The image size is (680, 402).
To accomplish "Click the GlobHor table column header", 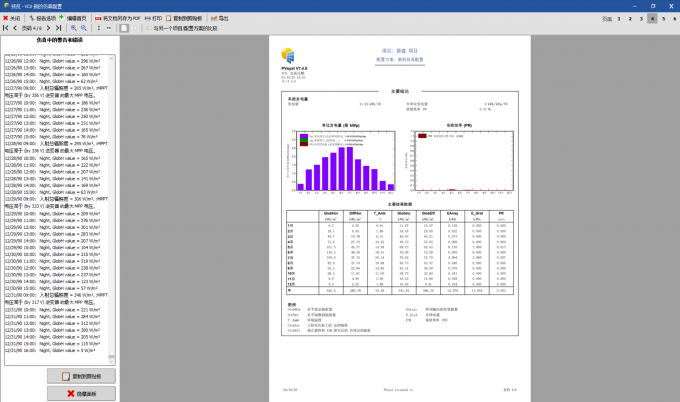I will 331,213.
